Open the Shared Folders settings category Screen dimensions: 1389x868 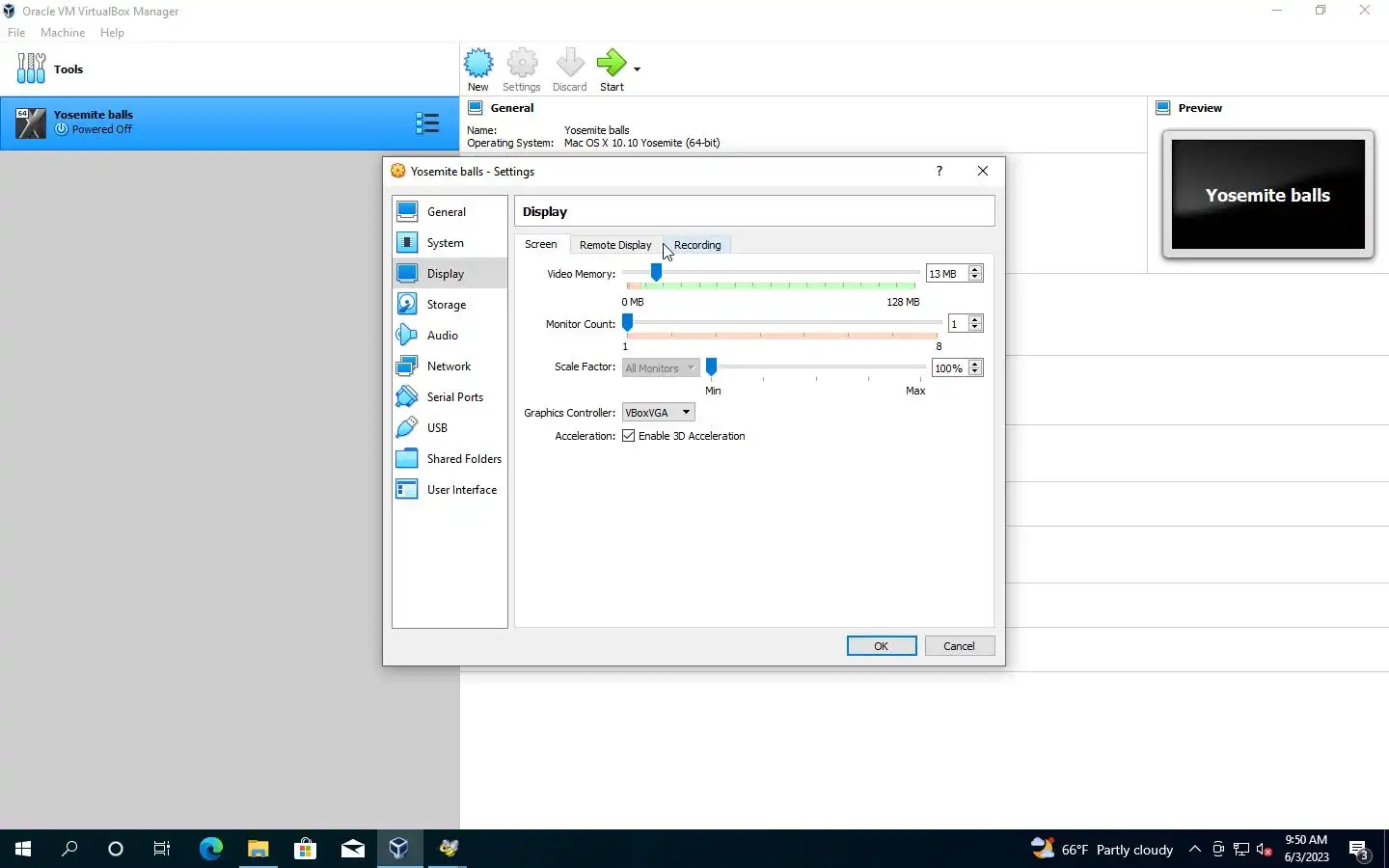pyautogui.click(x=449, y=459)
